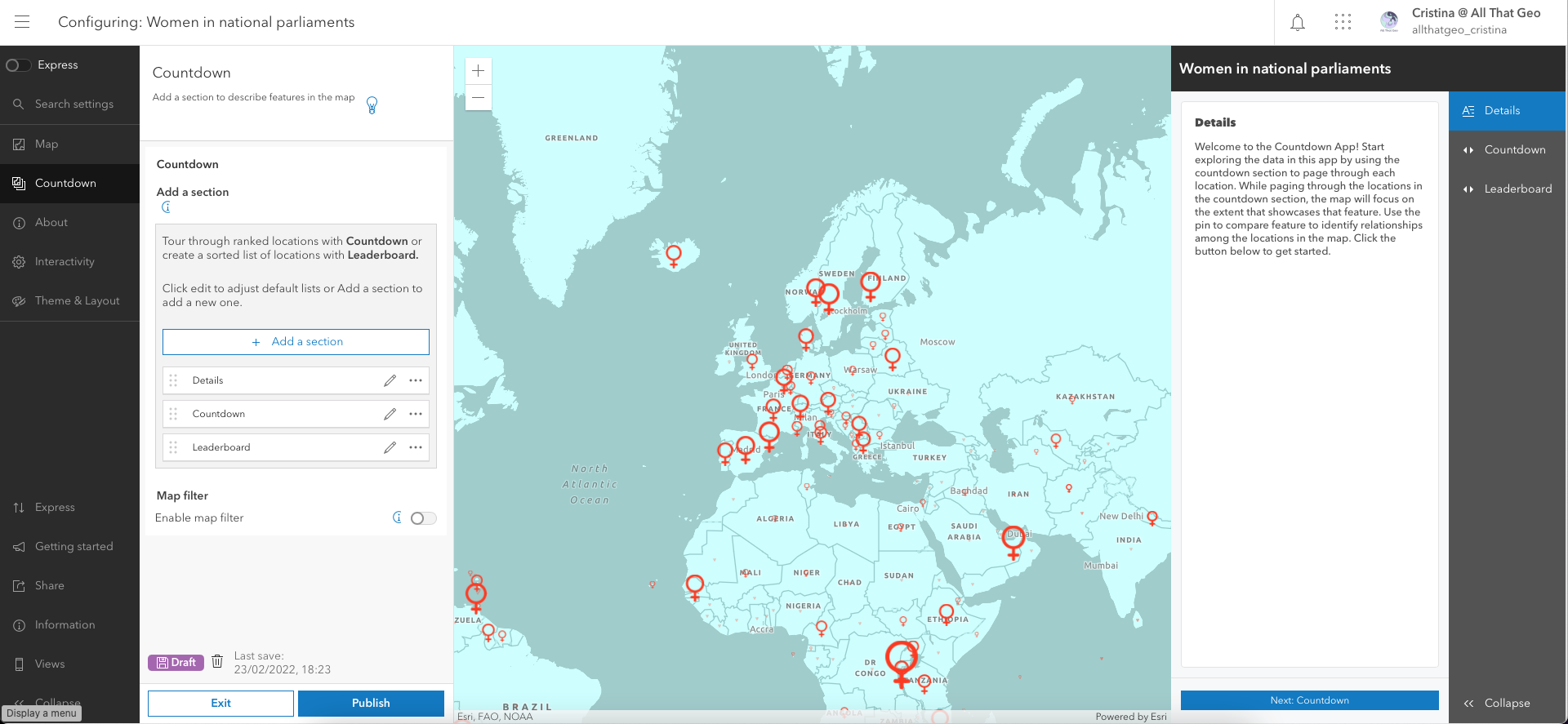Screen dimensions: 1568x724
Task: Open the Views item
Action: [69, 664]
